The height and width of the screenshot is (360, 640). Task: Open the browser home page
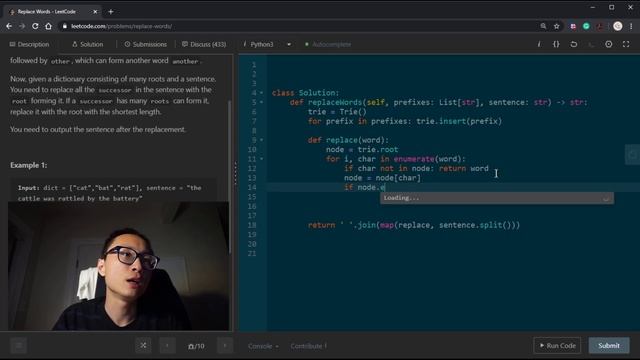point(48,26)
